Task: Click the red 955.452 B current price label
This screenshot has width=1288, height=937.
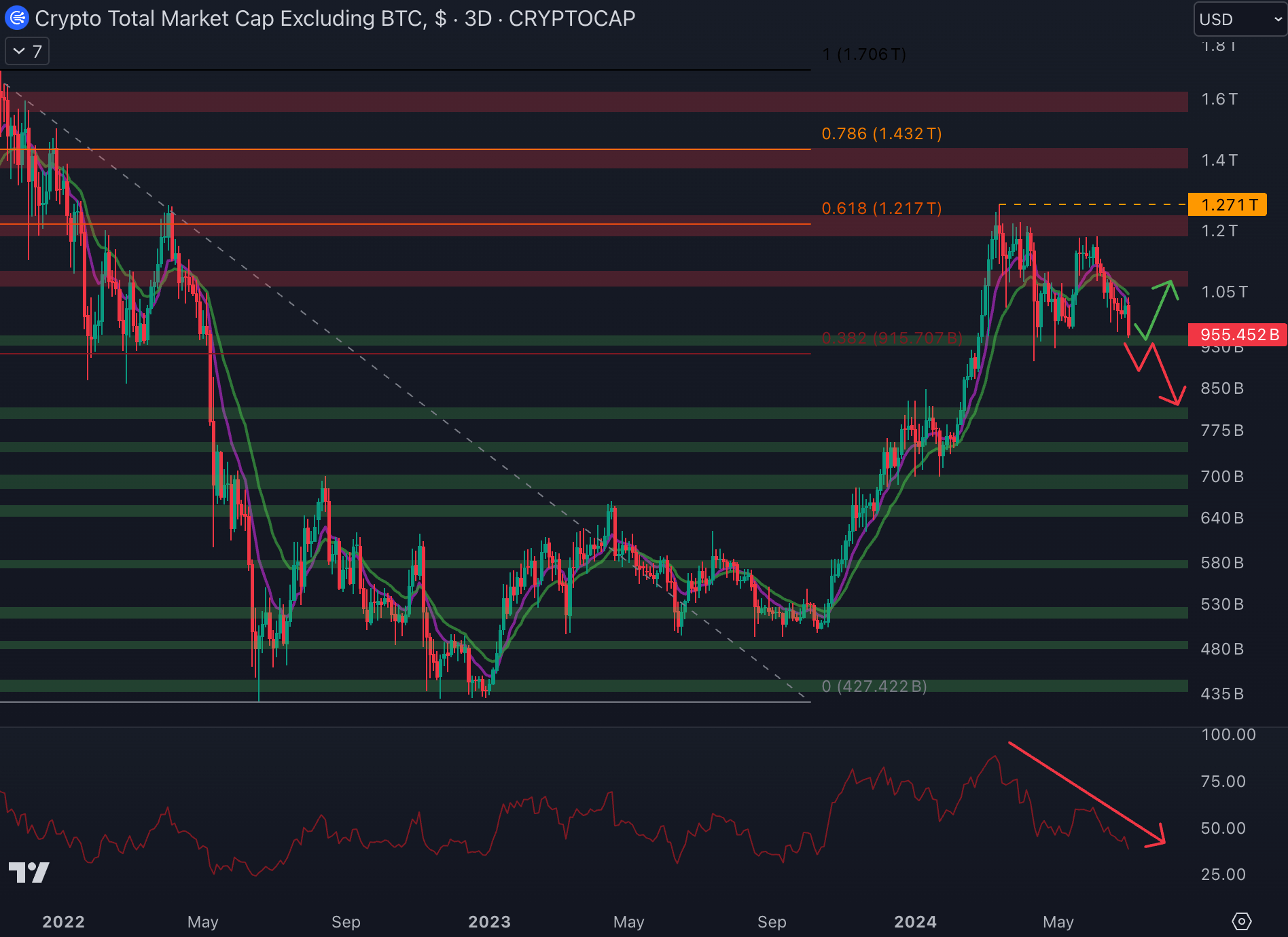Action: (x=1238, y=335)
